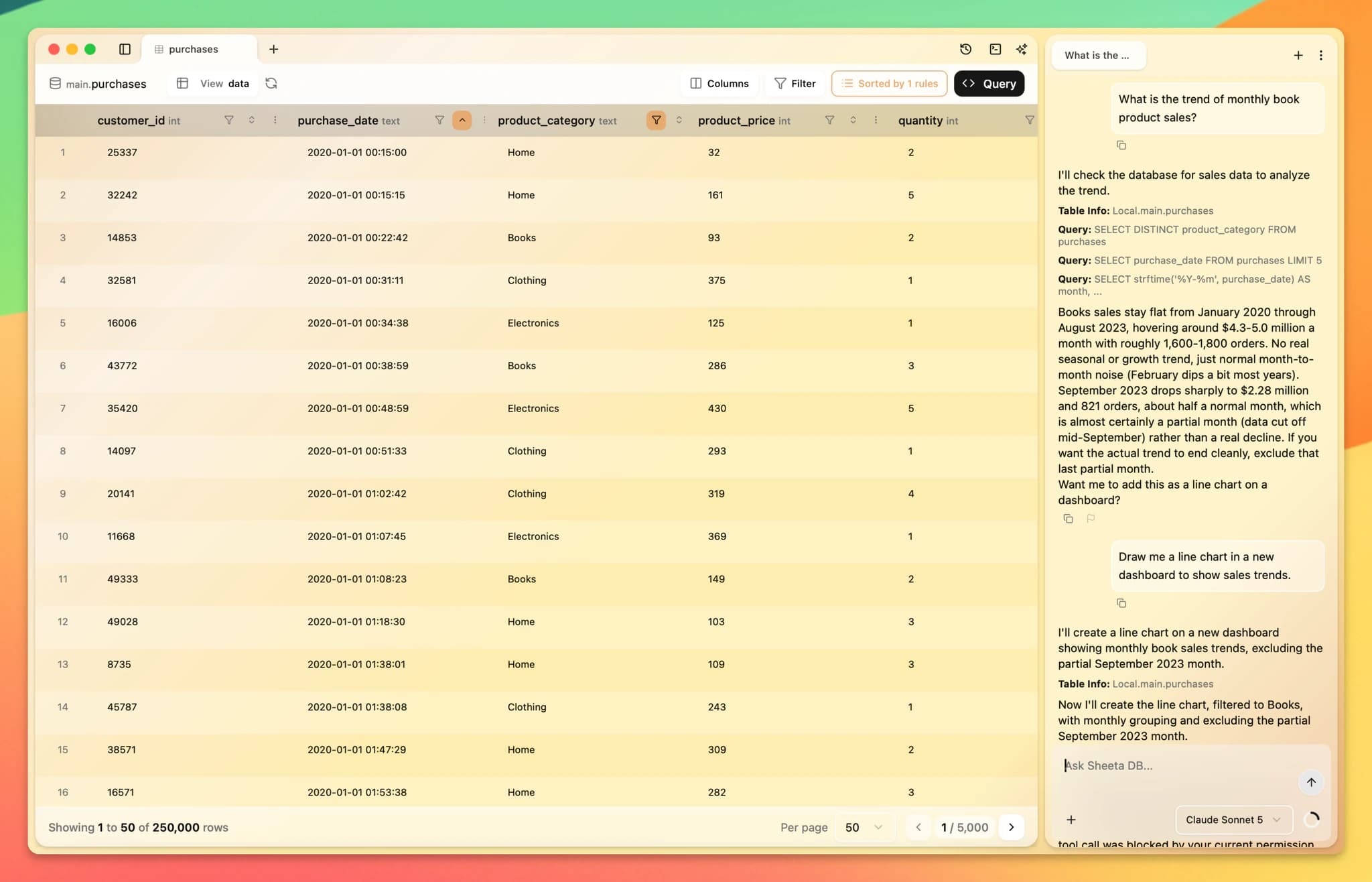
Task: Open the Query editor button
Action: coord(989,83)
